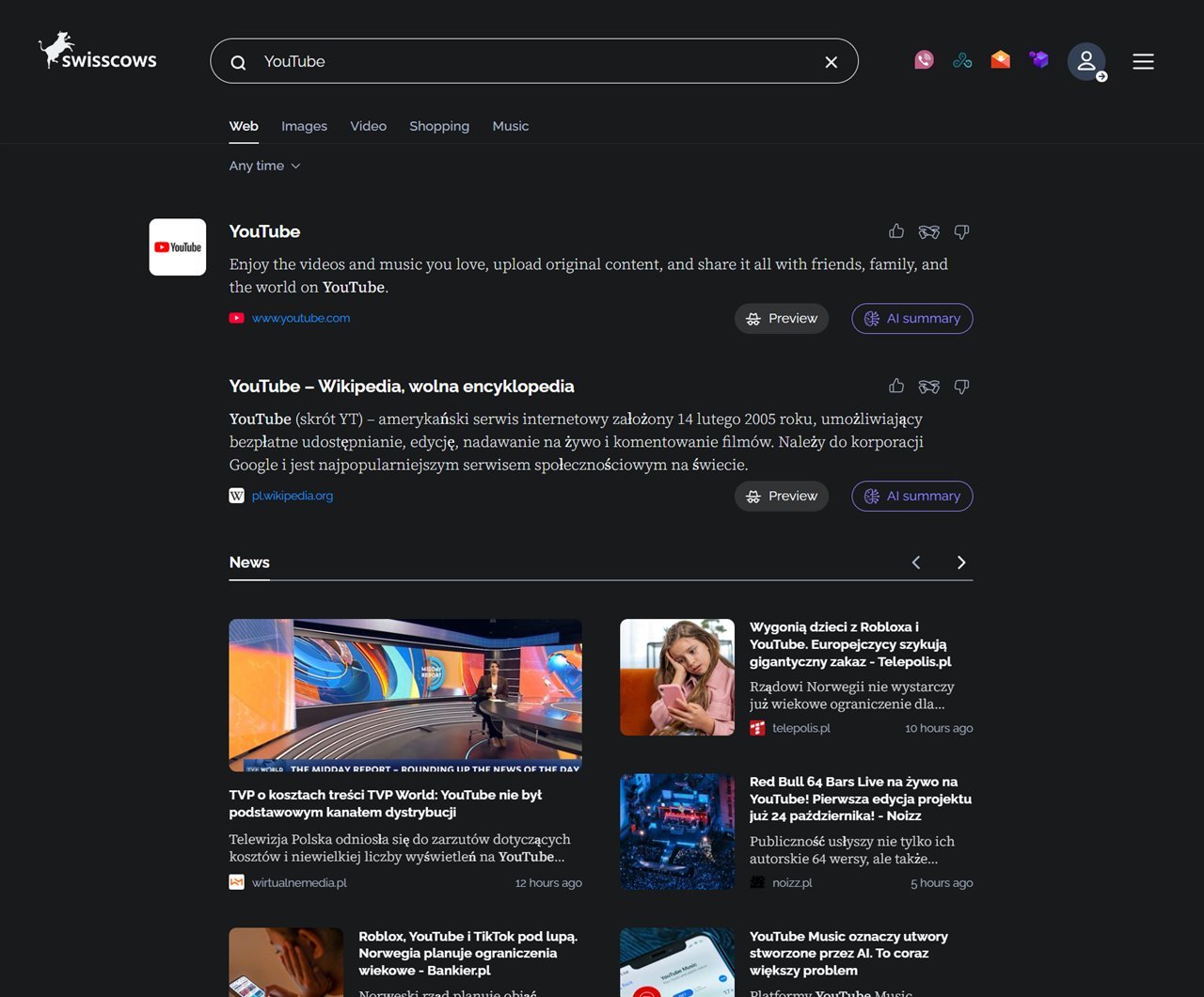This screenshot has width=1204, height=997.
Task: Like the YouTube result with thumbs up
Action: (x=896, y=231)
